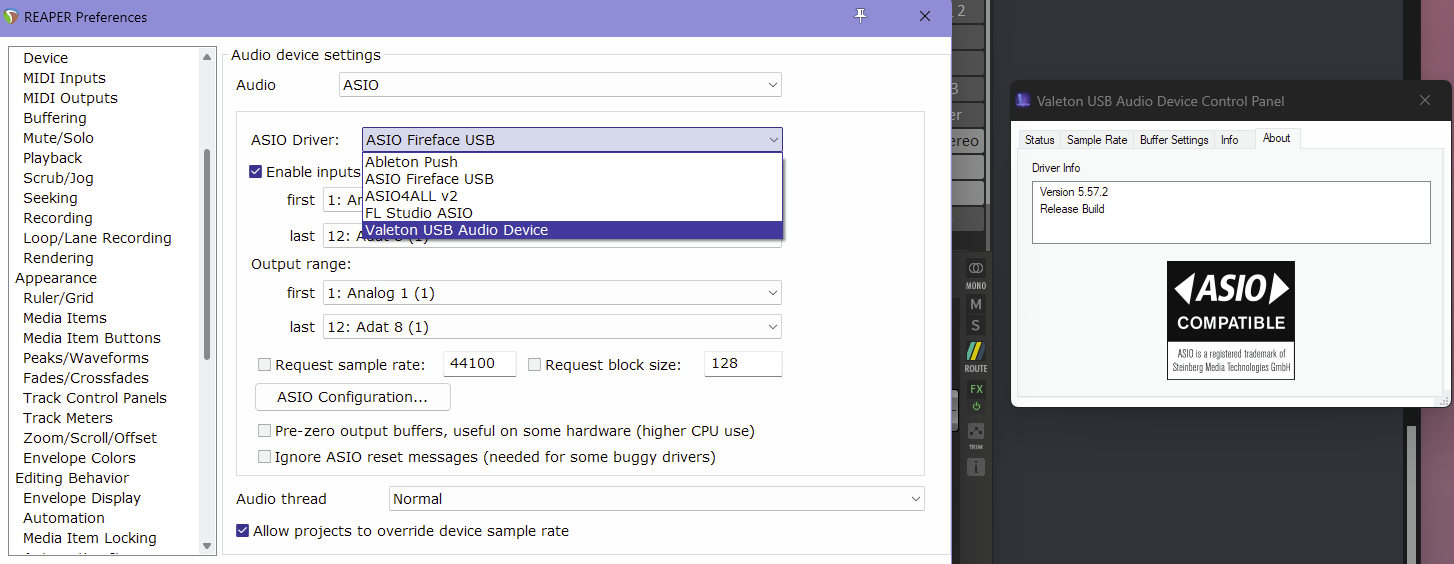Screen dimensions: 1454x564
Task: Check Ignore ASIO reset messages option
Action: (x=264, y=457)
